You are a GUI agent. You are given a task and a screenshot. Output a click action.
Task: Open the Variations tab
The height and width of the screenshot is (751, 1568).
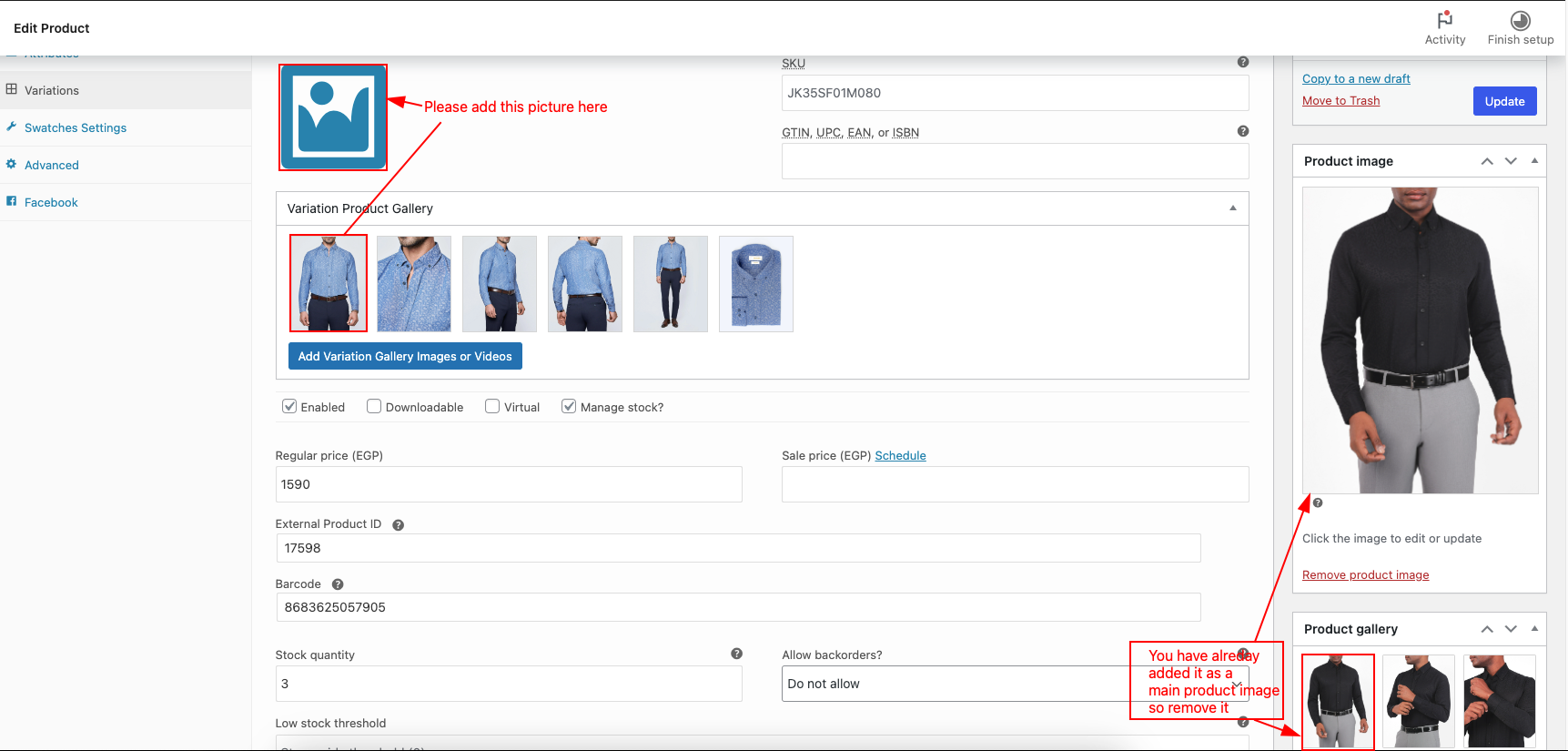point(126,90)
